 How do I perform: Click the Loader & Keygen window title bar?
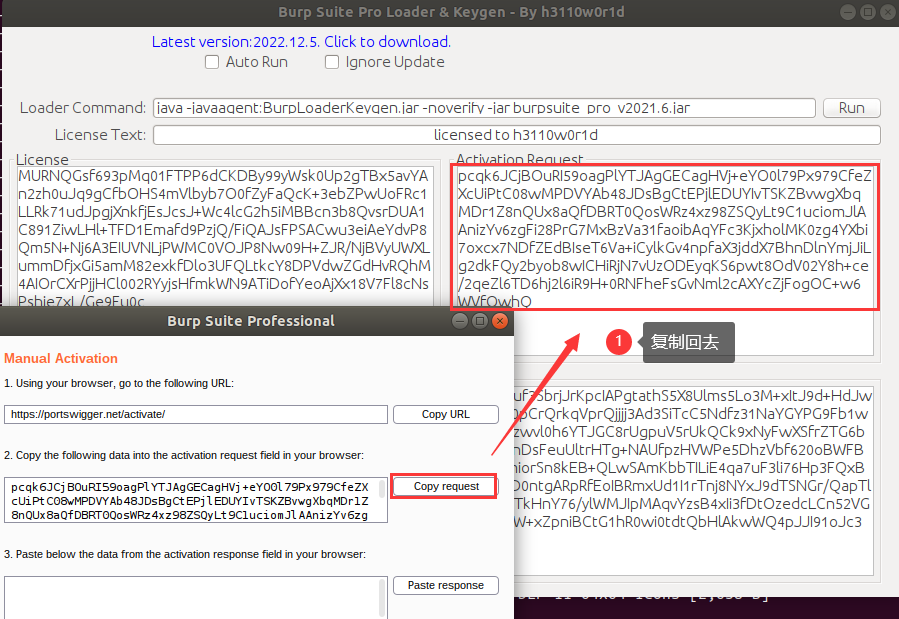pyautogui.click(x=451, y=12)
